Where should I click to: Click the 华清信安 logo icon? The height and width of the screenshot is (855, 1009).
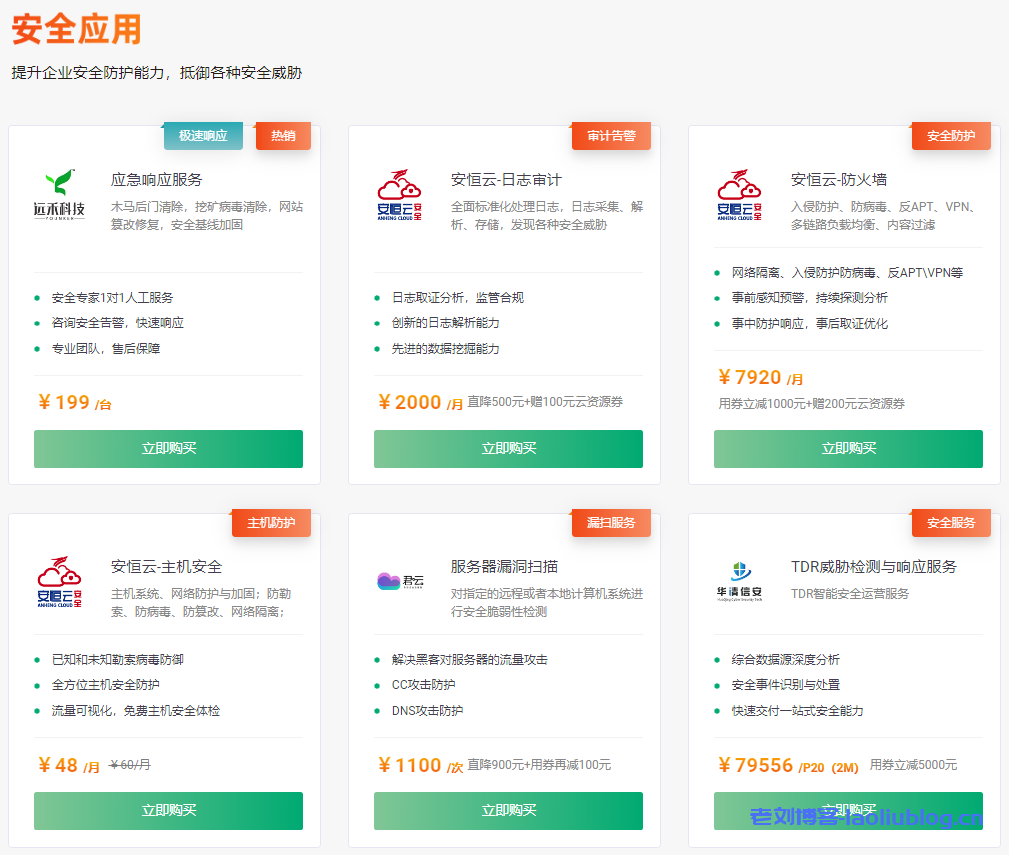(739, 581)
